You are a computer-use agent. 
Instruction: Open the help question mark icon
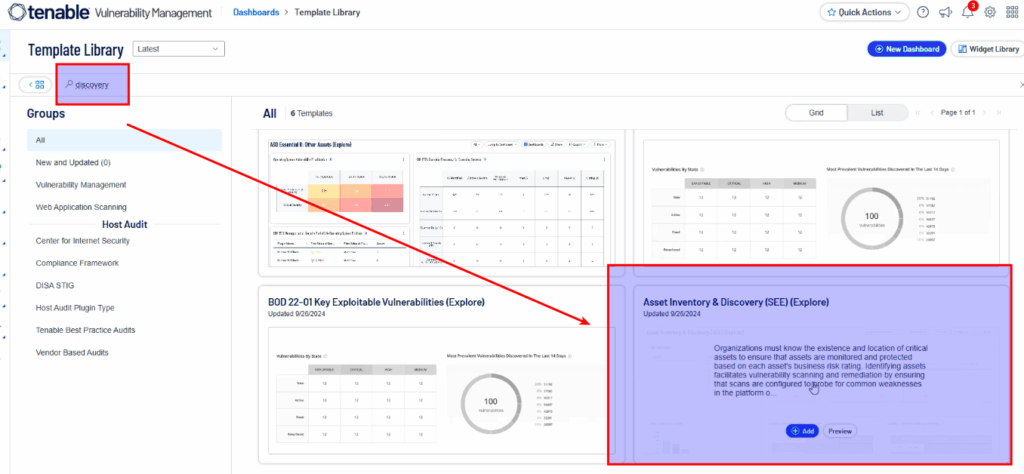coord(922,12)
